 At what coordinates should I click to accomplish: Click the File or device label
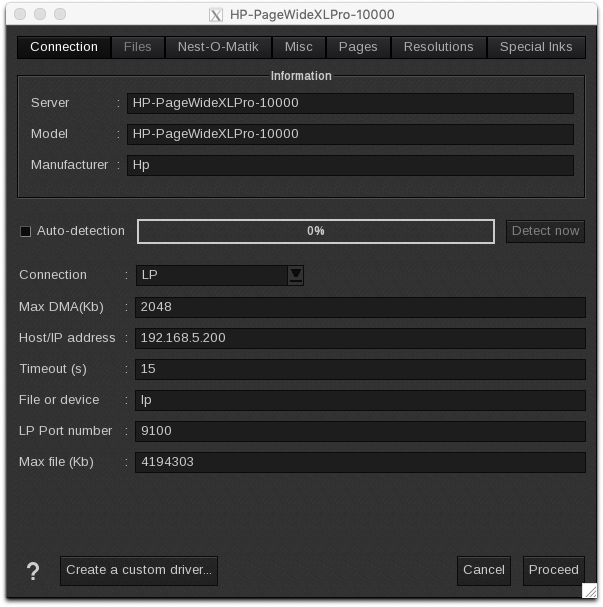coord(59,400)
